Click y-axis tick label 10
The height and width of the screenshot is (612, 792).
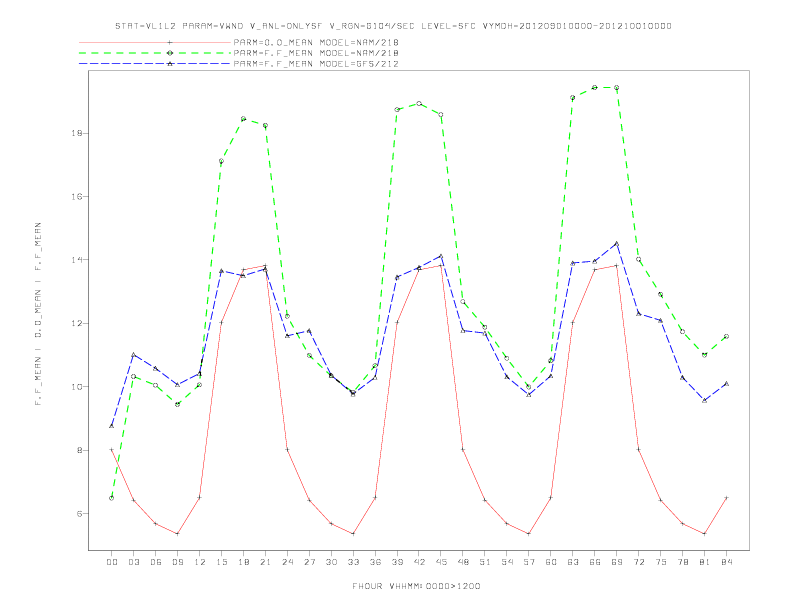click(77, 387)
